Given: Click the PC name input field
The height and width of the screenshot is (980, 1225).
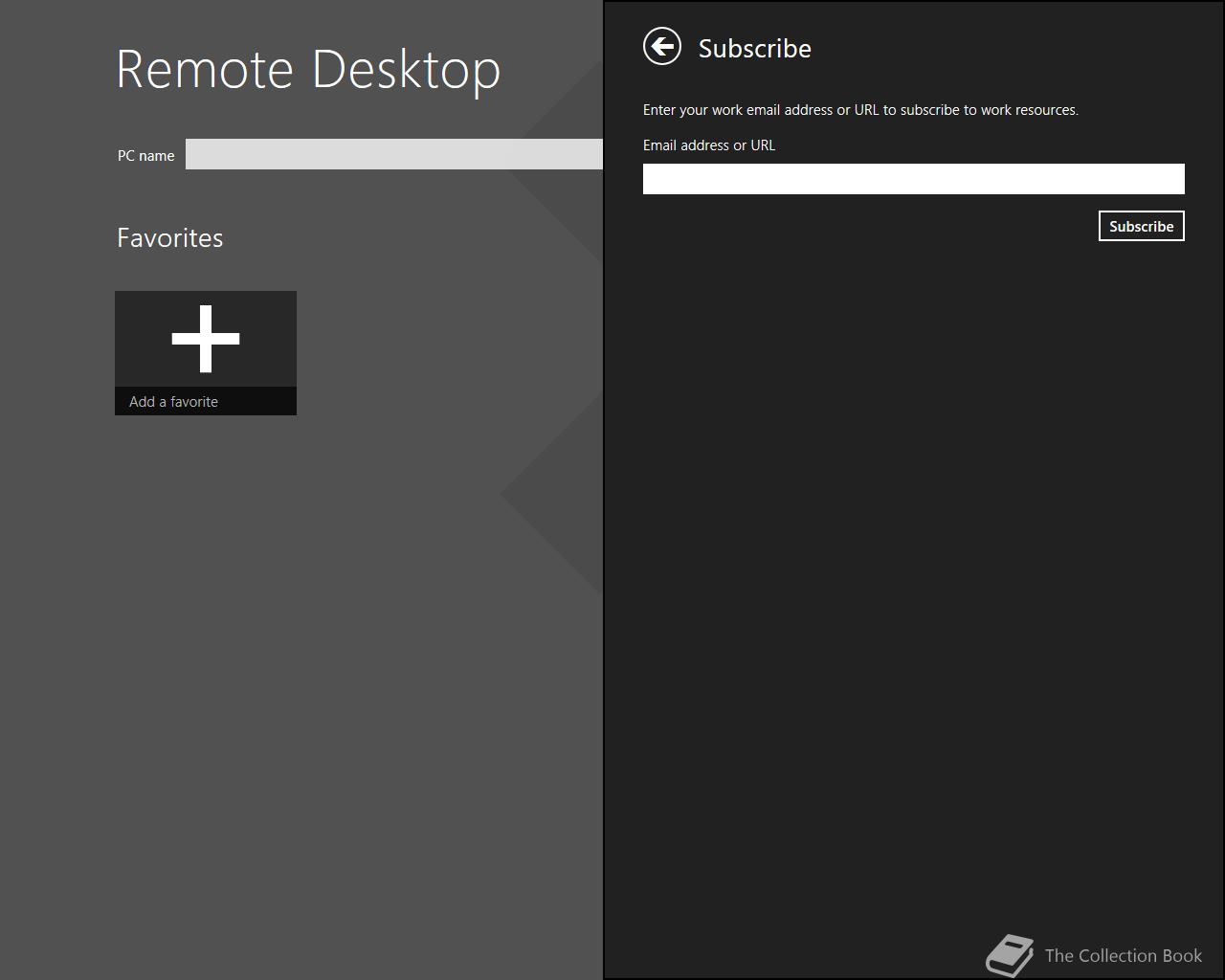Looking at the screenshot, I should click(x=393, y=154).
